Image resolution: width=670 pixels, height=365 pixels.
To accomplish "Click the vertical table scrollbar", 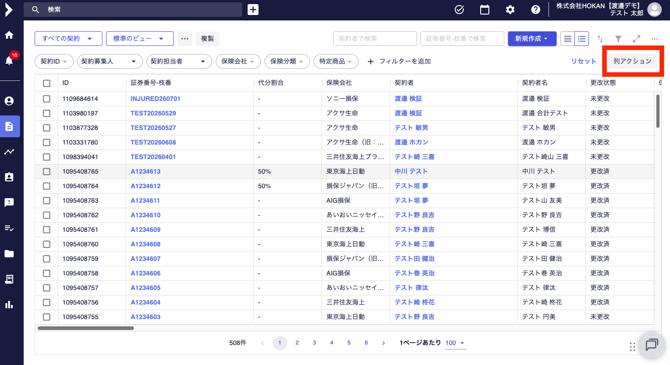I will pyautogui.click(x=658, y=111).
